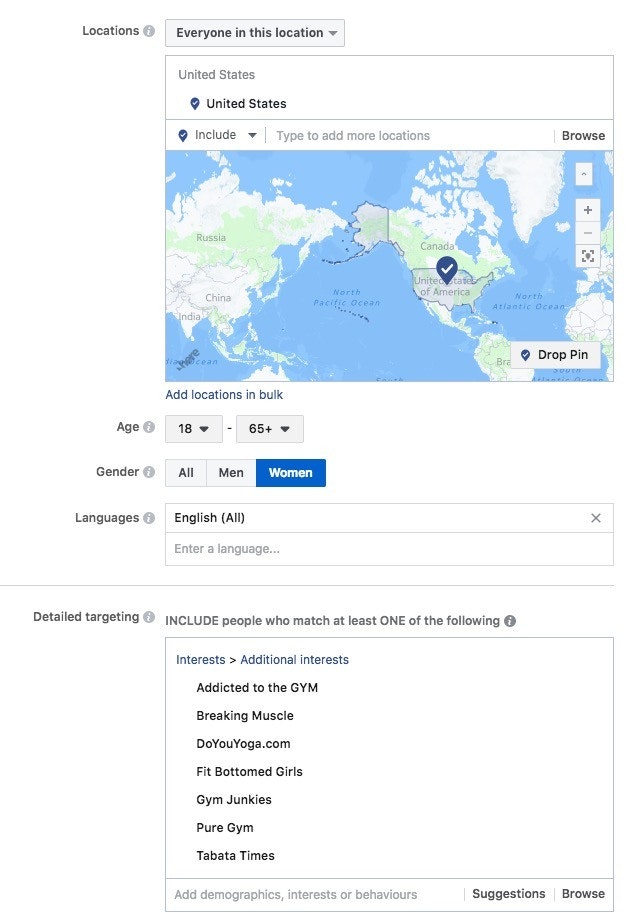Click Add locations in bulk link
Viewport: 634px width, 924px height.
point(224,395)
